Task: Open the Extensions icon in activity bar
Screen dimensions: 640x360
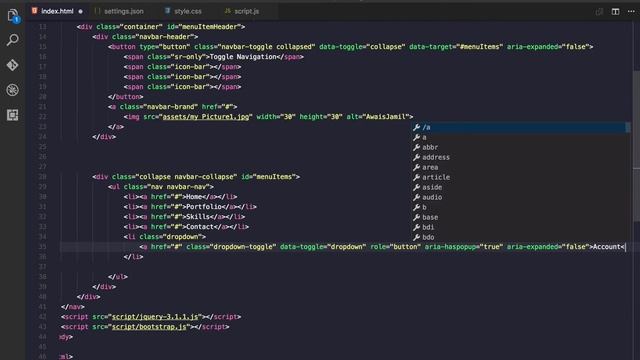Action: tap(13, 115)
